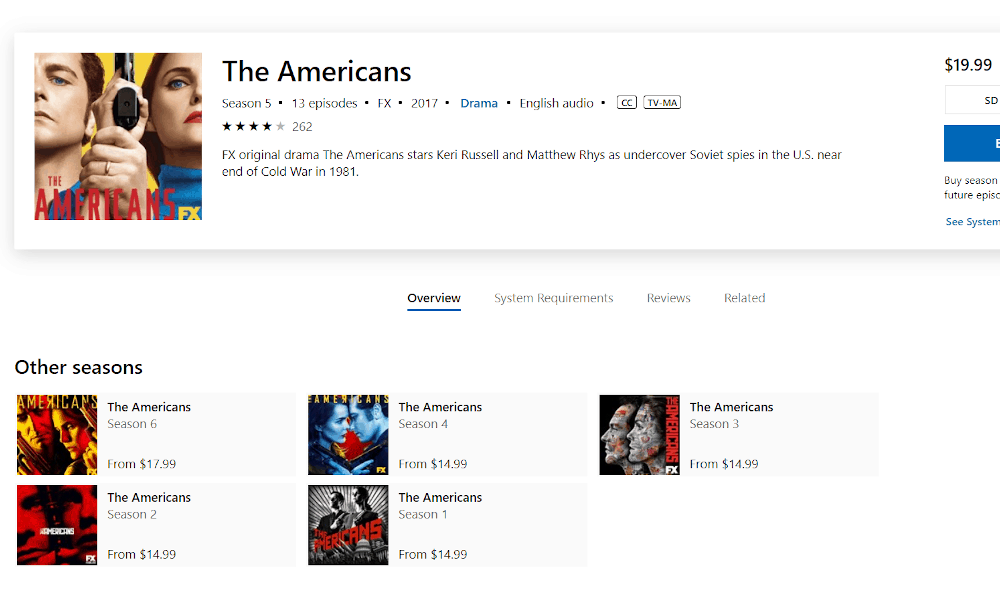Open The Americans Season 6 title link

click(x=149, y=407)
